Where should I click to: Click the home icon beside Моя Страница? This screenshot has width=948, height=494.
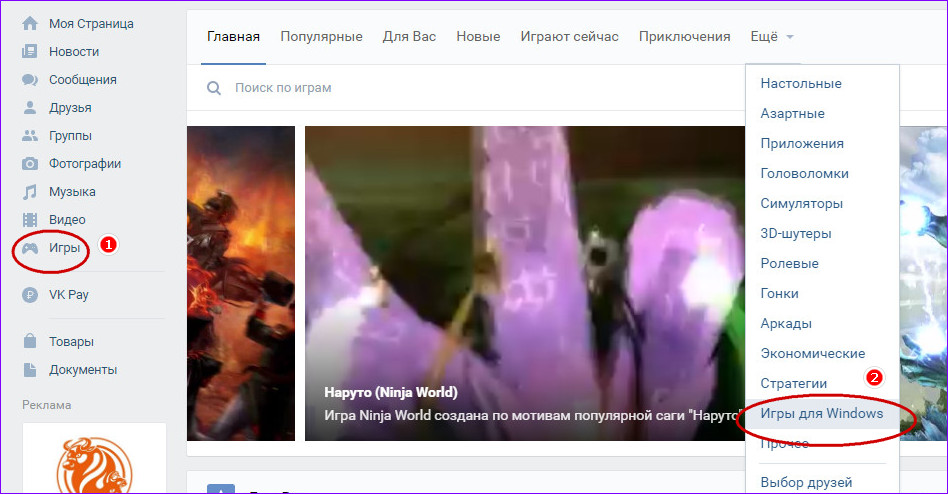(x=30, y=24)
